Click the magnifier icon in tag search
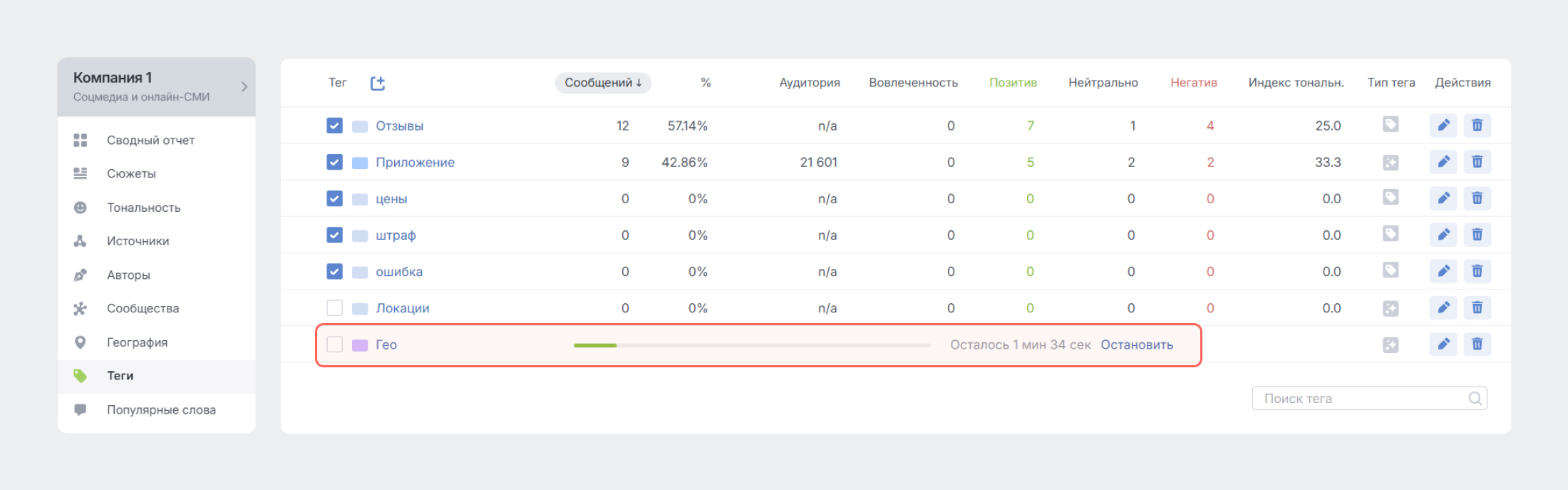The width and height of the screenshot is (1568, 490). pos(1475,399)
